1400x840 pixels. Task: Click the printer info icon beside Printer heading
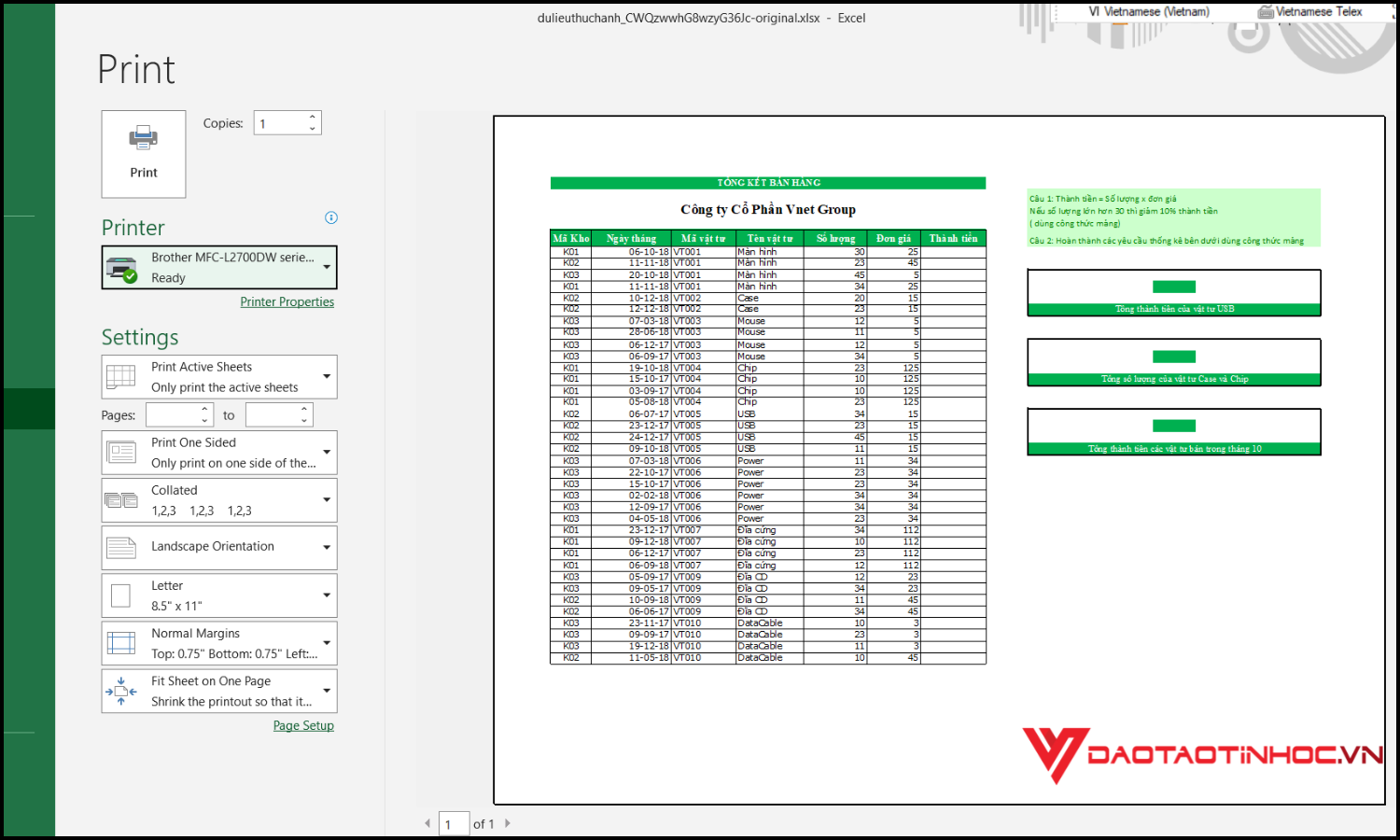[331, 217]
